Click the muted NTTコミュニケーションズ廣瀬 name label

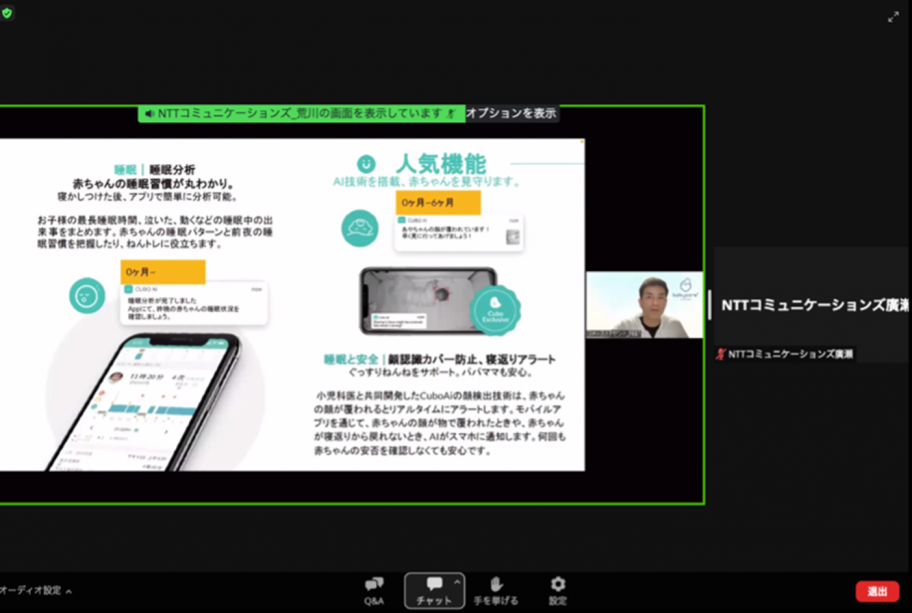point(785,354)
